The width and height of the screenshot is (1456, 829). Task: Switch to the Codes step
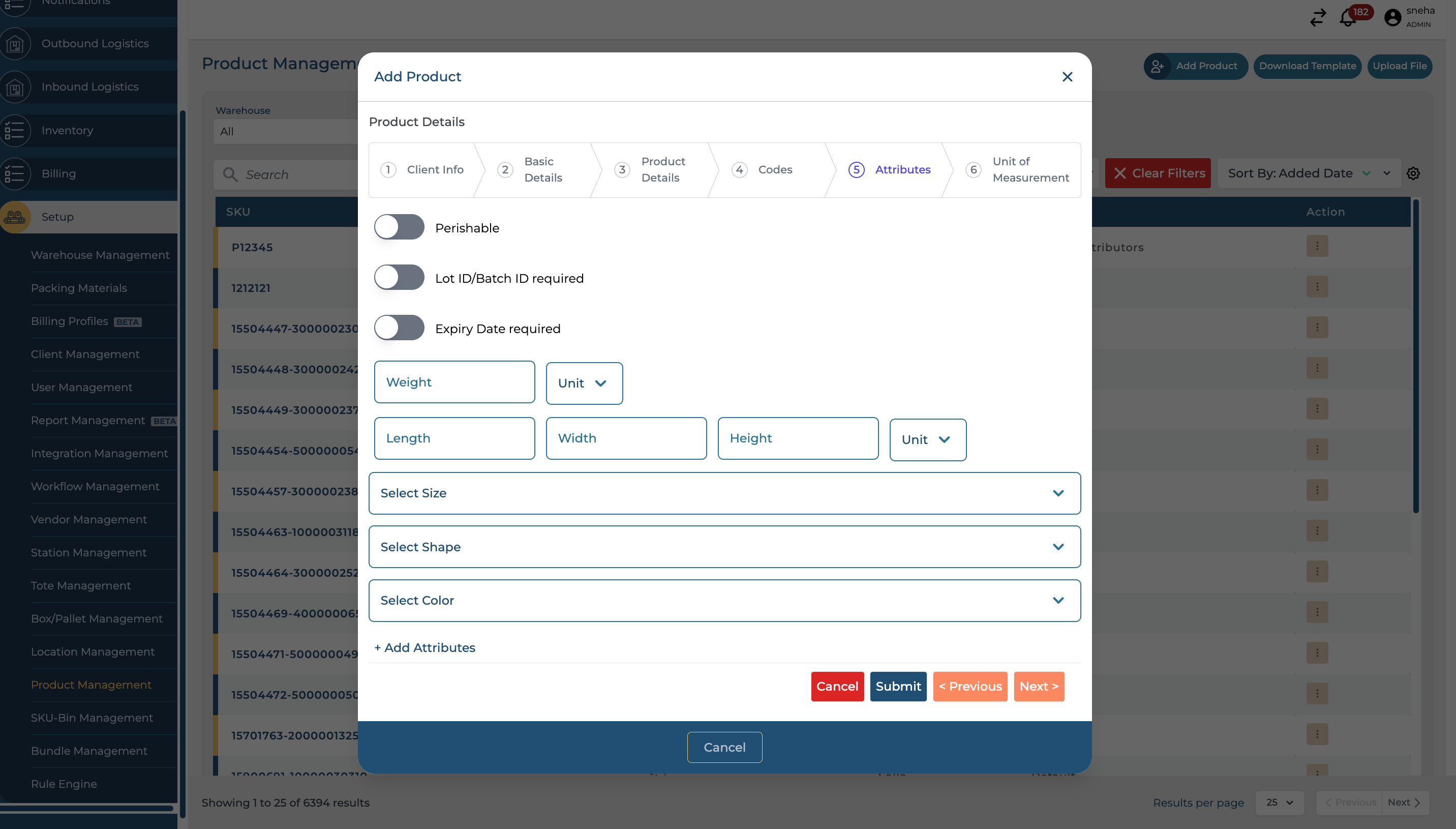[x=764, y=169]
